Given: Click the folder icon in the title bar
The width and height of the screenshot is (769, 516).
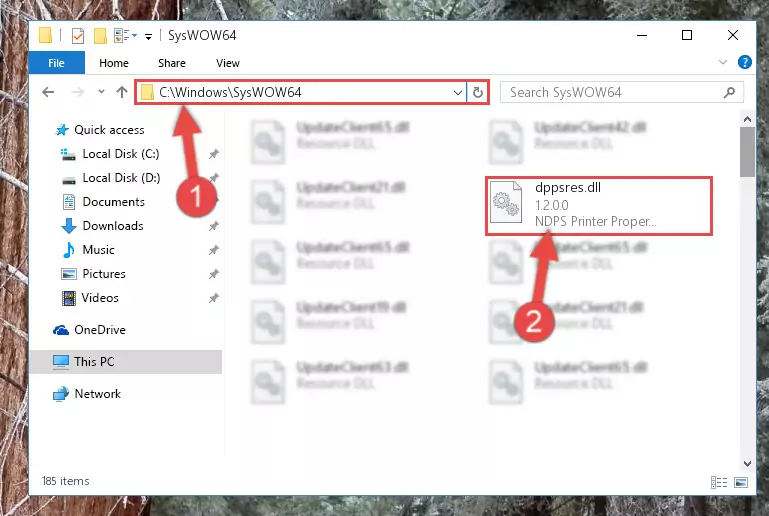Looking at the screenshot, I should pos(45,35).
